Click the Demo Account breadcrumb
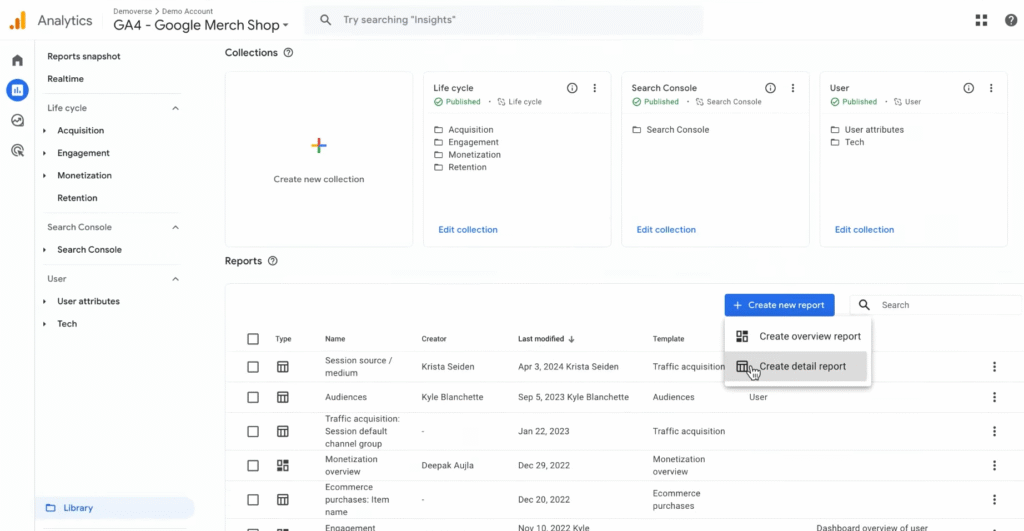Viewport: 1024px width, 531px height. [x=187, y=11]
